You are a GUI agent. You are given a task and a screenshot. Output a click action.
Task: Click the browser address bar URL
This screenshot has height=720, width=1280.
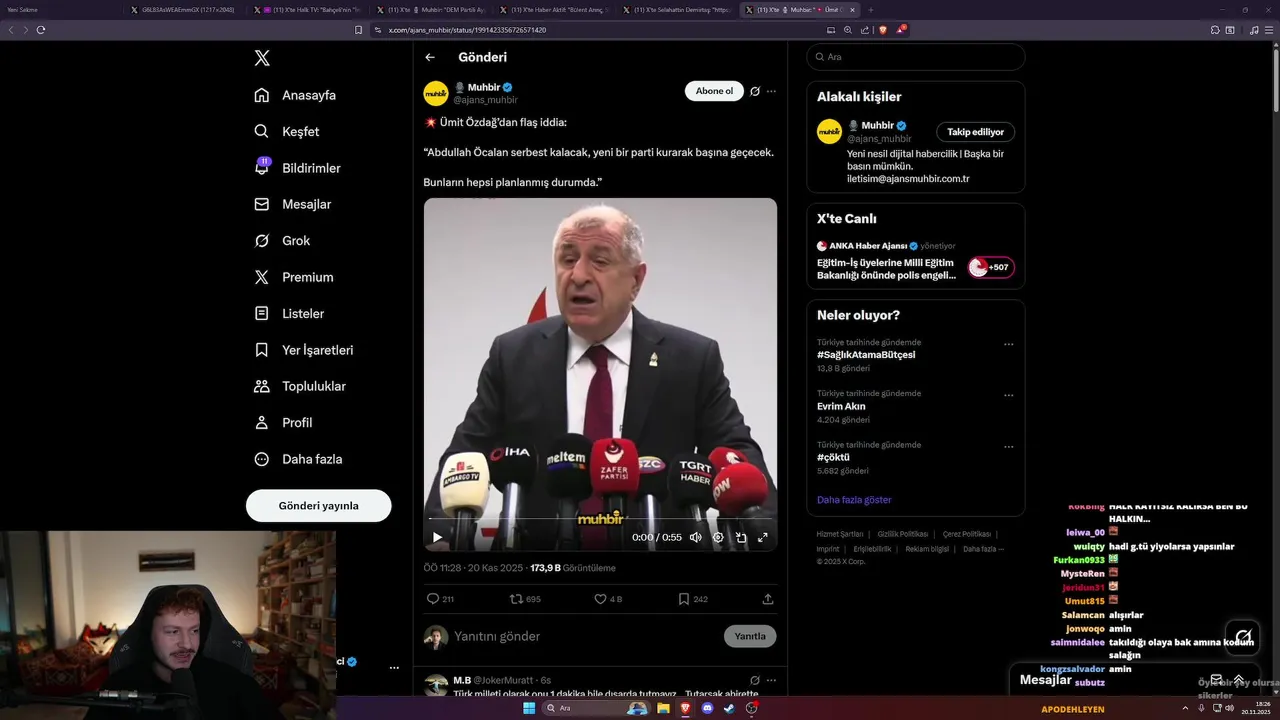[467, 30]
